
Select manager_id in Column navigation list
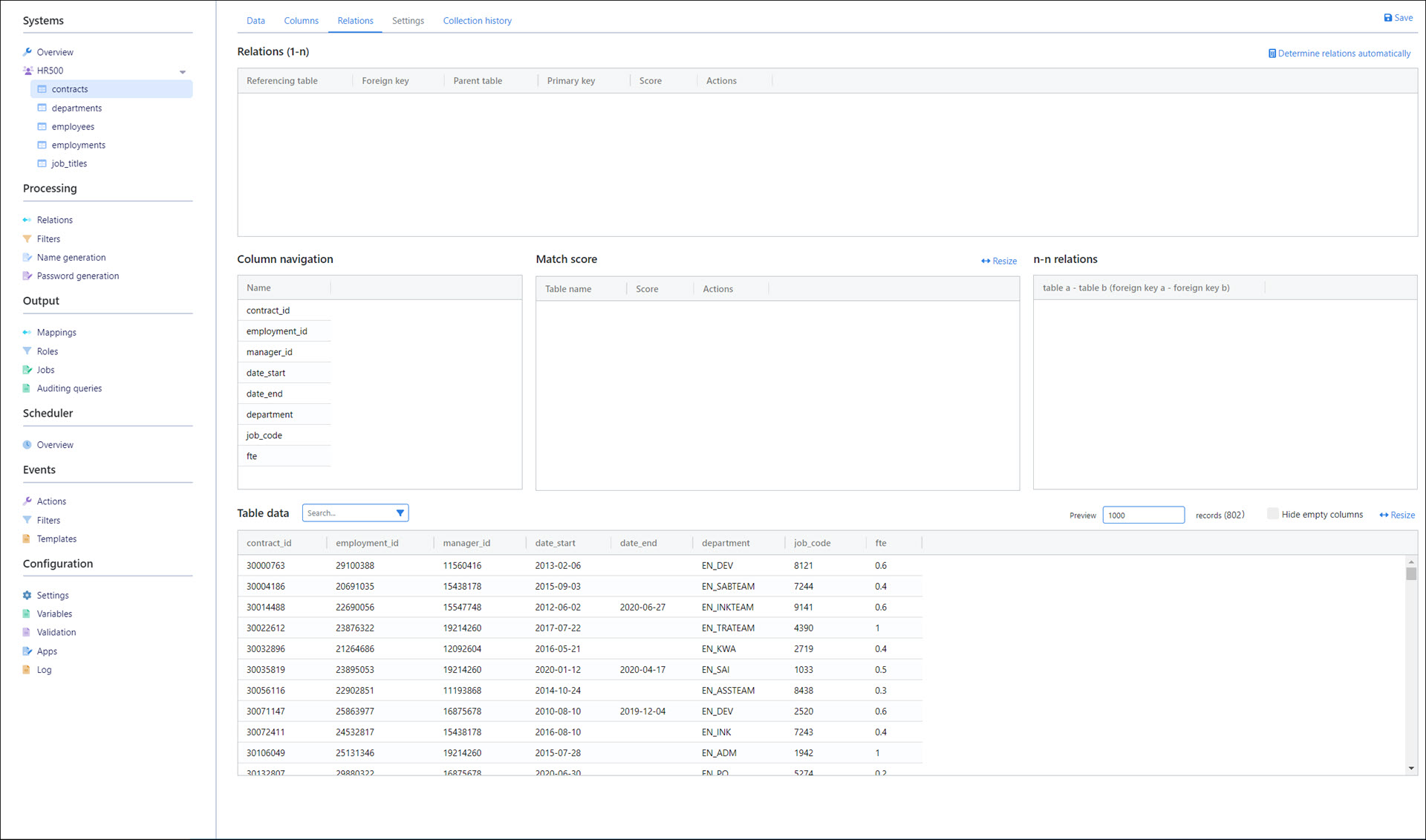[270, 352]
